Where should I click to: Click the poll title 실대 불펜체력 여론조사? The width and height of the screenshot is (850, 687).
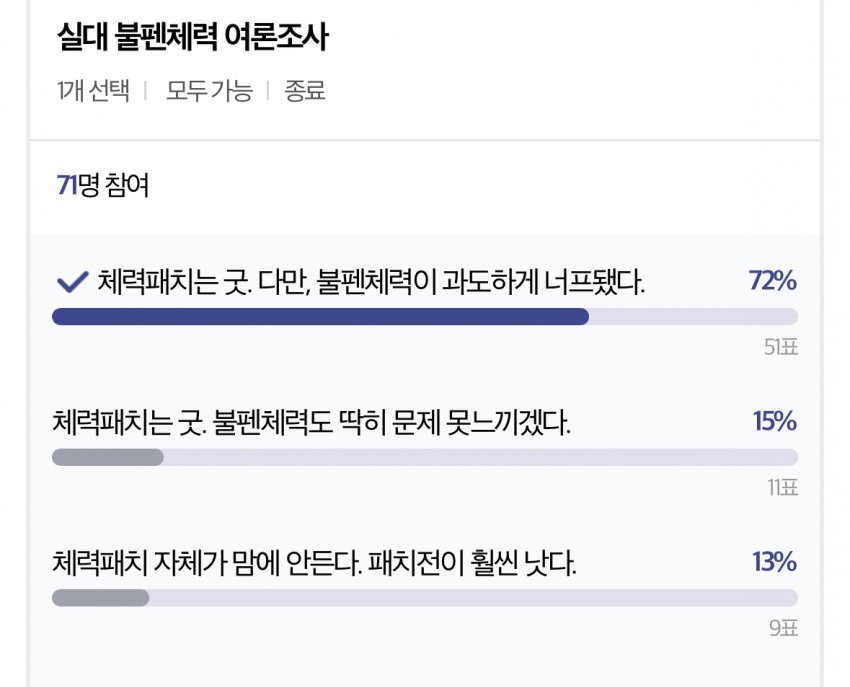(x=193, y=39)
